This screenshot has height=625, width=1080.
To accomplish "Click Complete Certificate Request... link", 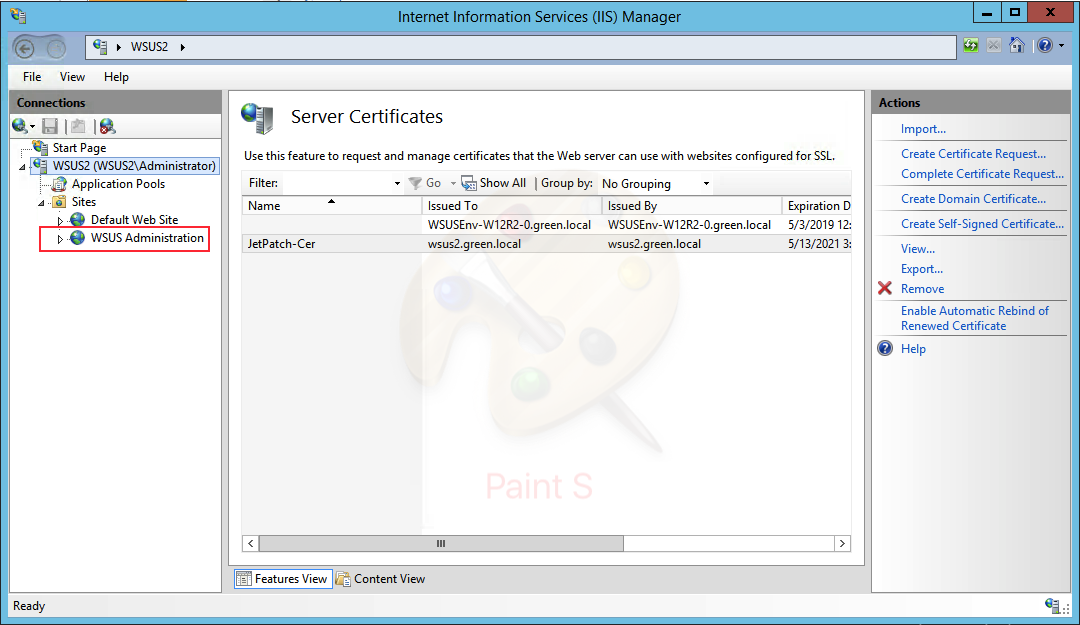I will (982, 174).
